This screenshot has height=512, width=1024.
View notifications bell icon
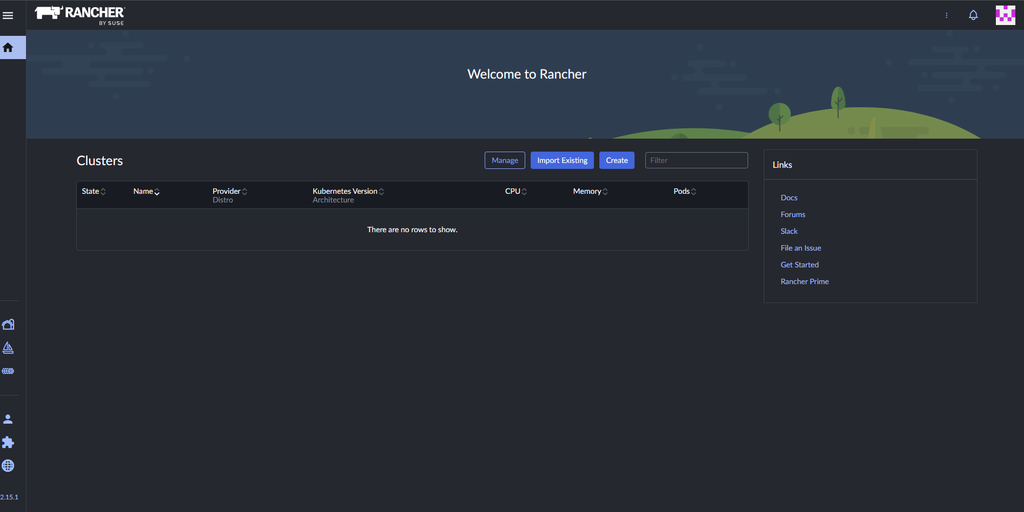(973, 15)
